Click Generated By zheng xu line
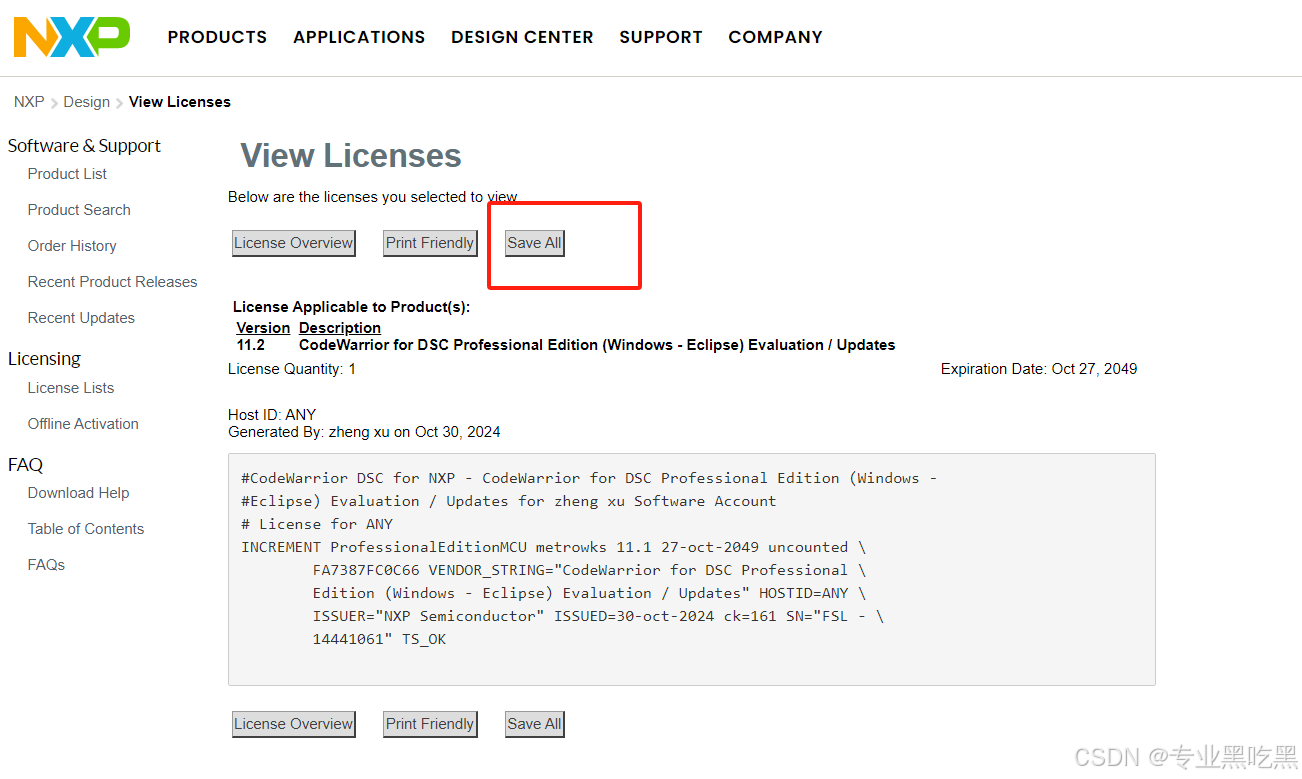Image resolution: width=1302 pixels, height=779 pixels. 364,433
